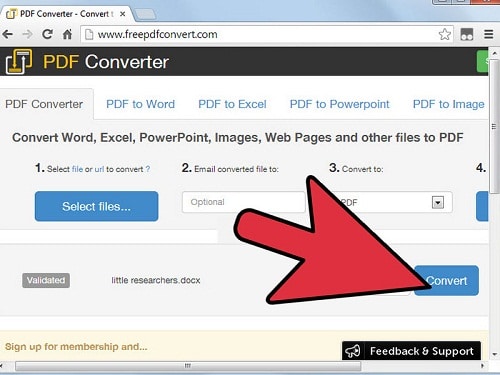Click the Select files... button

96,206
